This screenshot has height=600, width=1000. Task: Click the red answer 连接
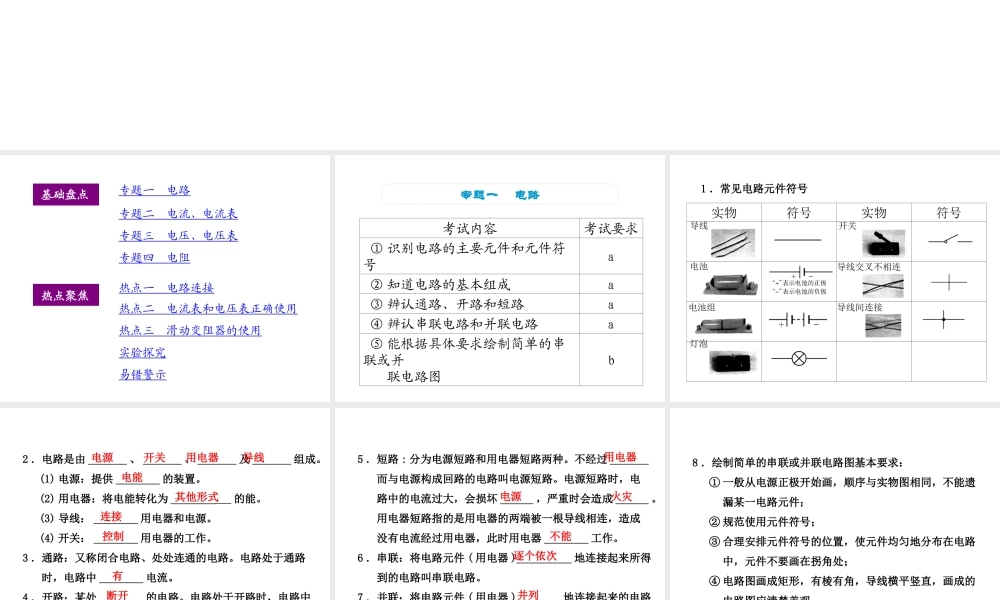(x=111, y=517)
